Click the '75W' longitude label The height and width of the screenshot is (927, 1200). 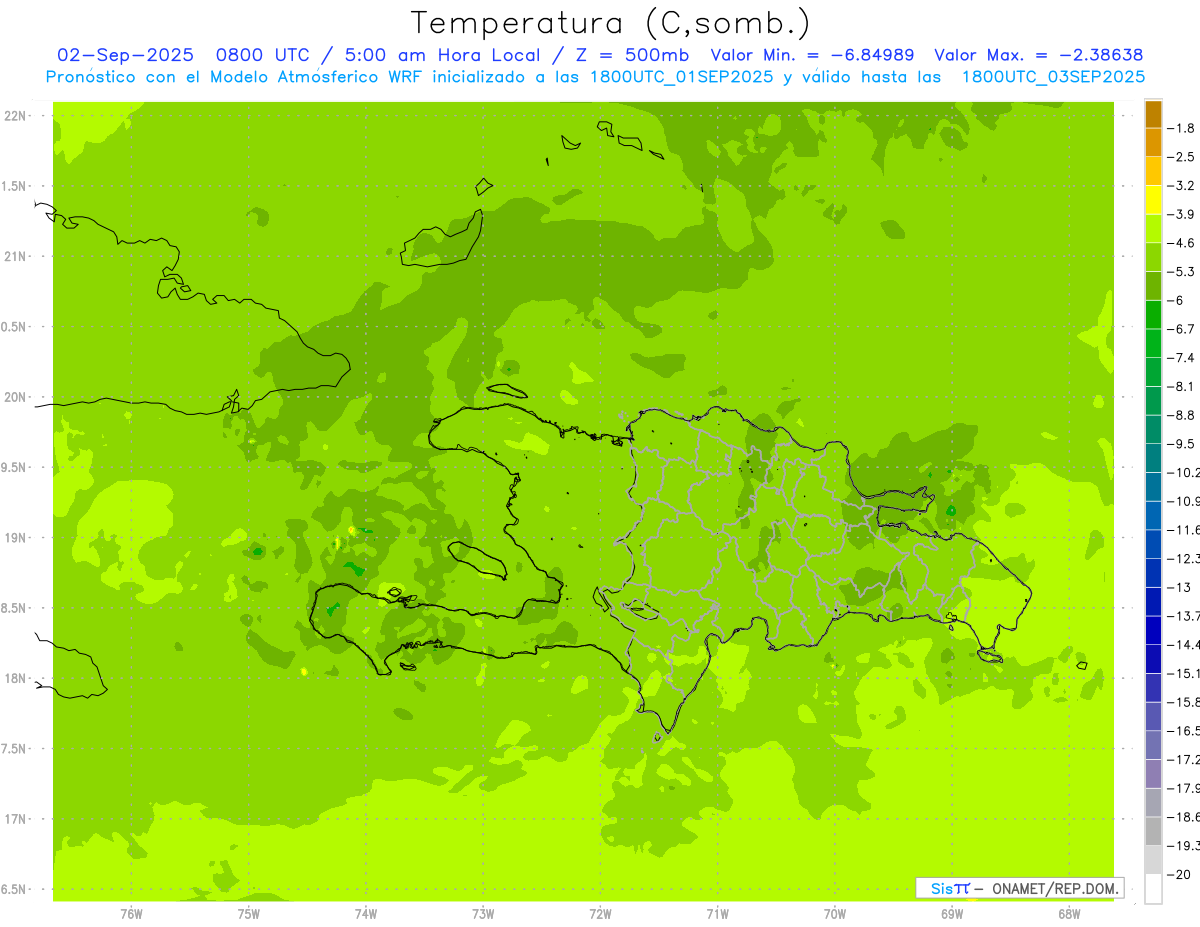[249, 914]
